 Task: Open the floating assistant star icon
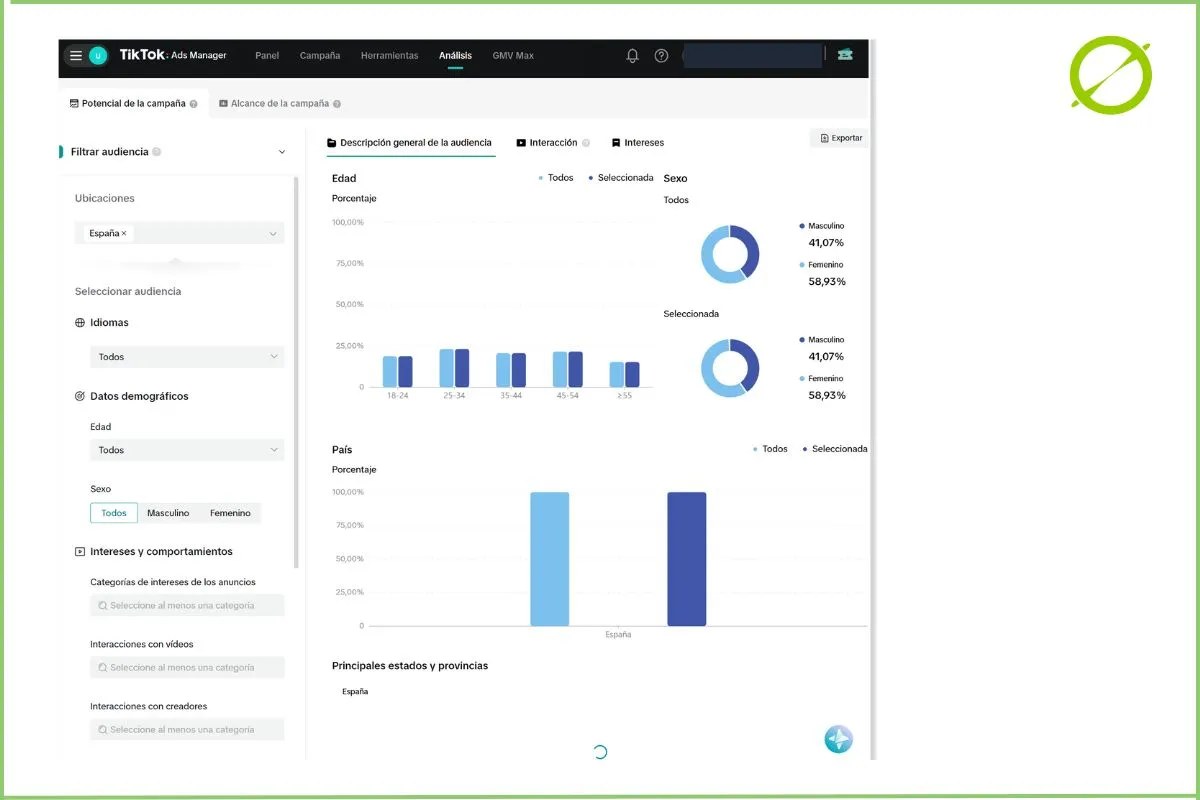click(x=838, y=739)
